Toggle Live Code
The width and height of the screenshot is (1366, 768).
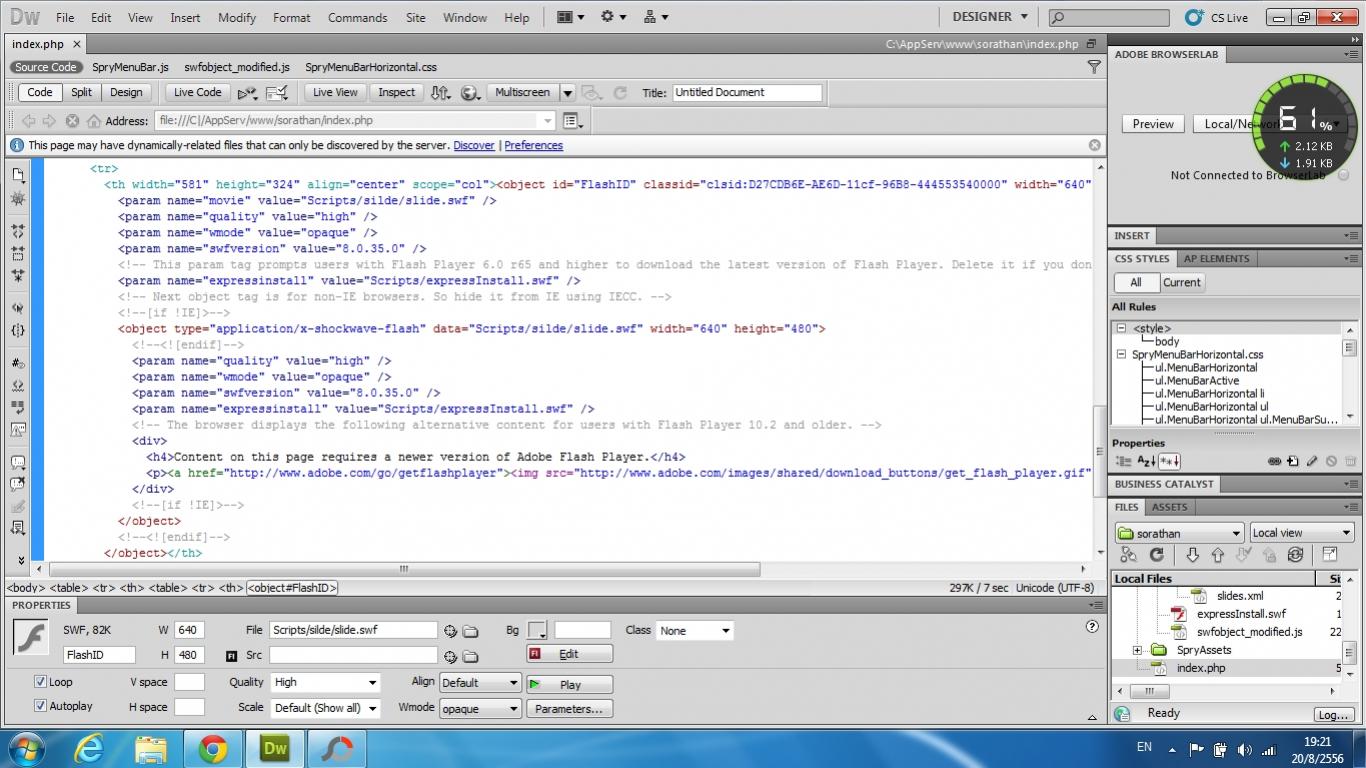tap(198, 92)
